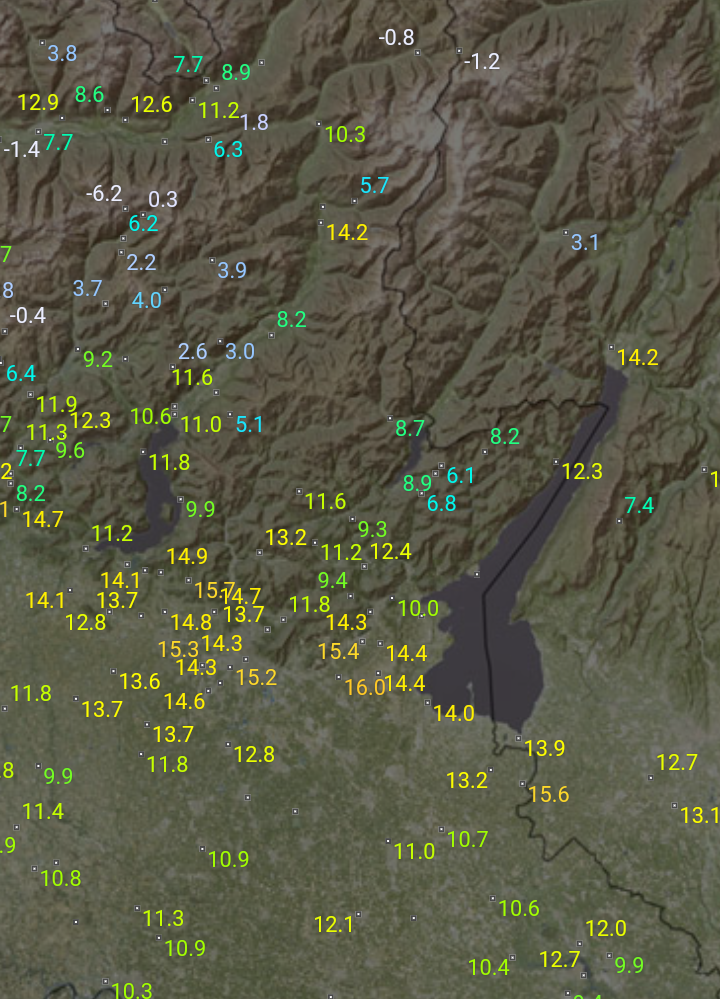
Task: Select the 3.1 temperature label
Action: point(584,242)
